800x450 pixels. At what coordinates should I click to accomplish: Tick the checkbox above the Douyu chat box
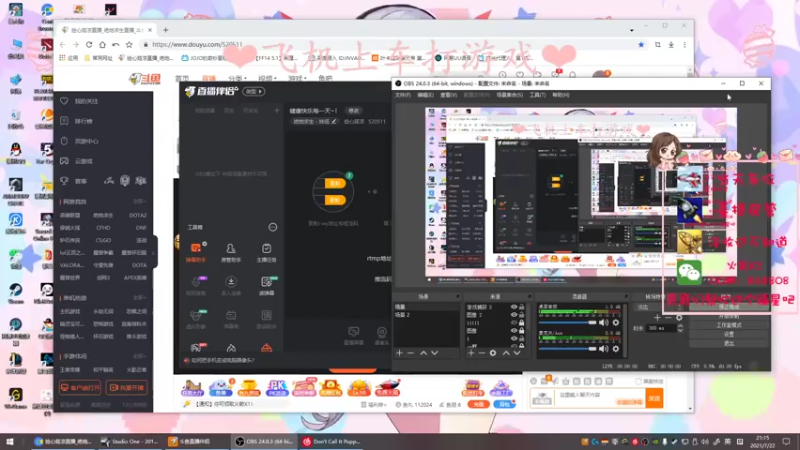point(638,381)
